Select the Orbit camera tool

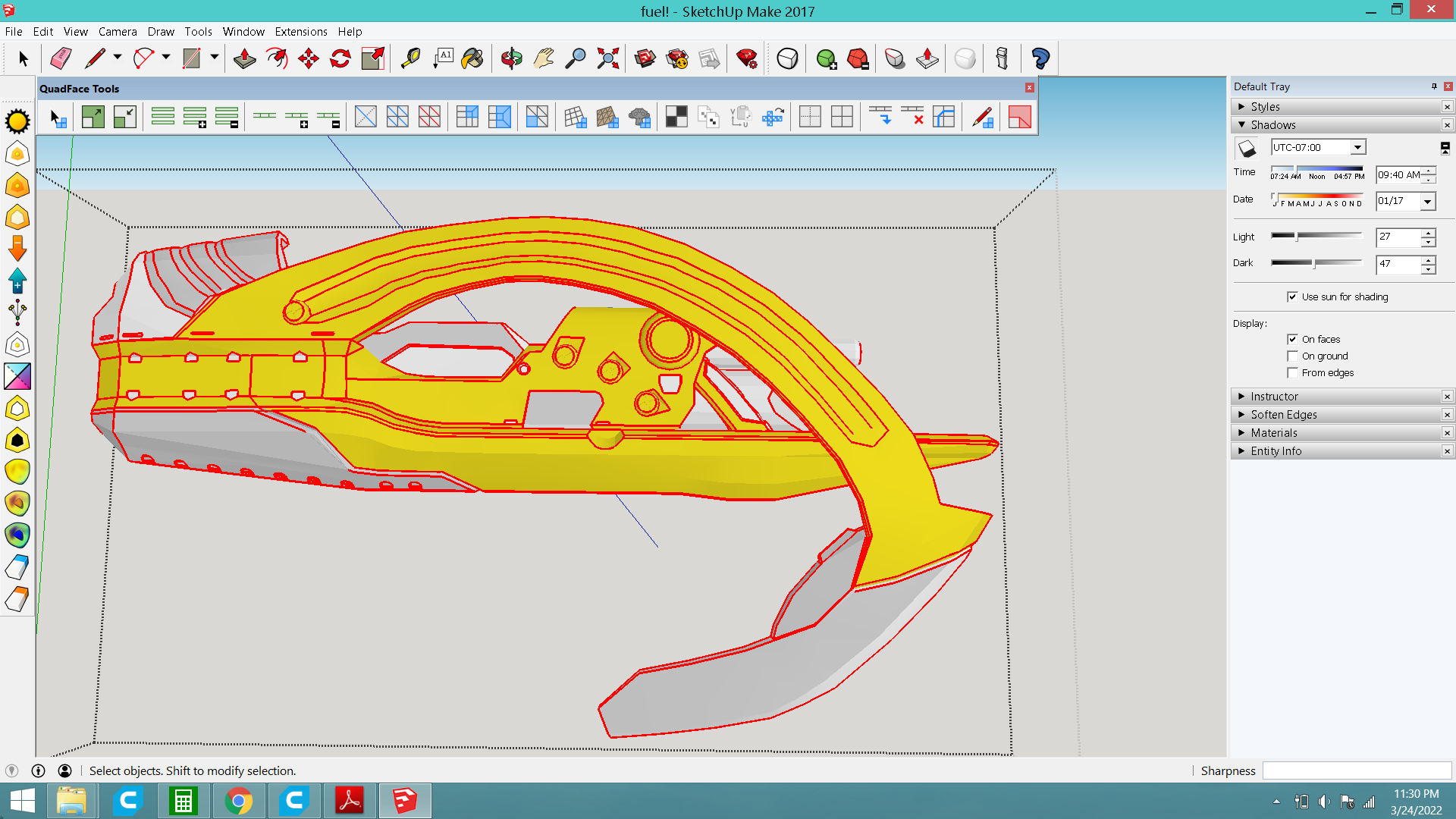point(511,58)
